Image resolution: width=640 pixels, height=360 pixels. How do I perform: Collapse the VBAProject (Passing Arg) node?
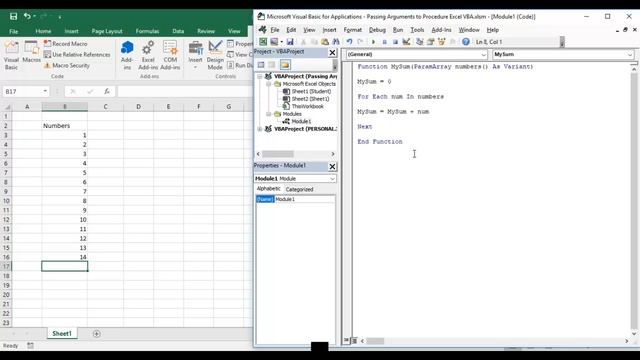(x=260, y=76)
